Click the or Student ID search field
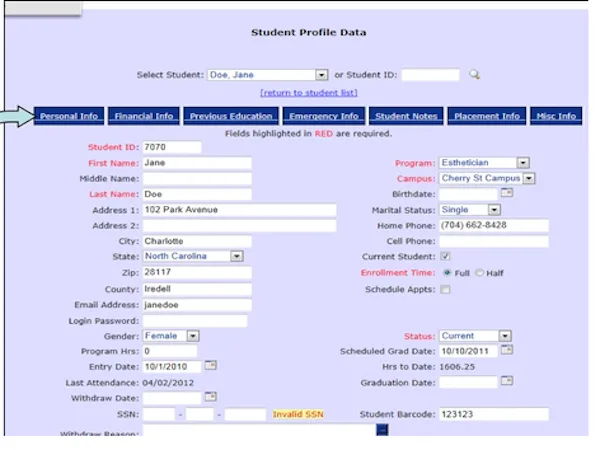Screen dimensions: 600x450 [430, 75]
